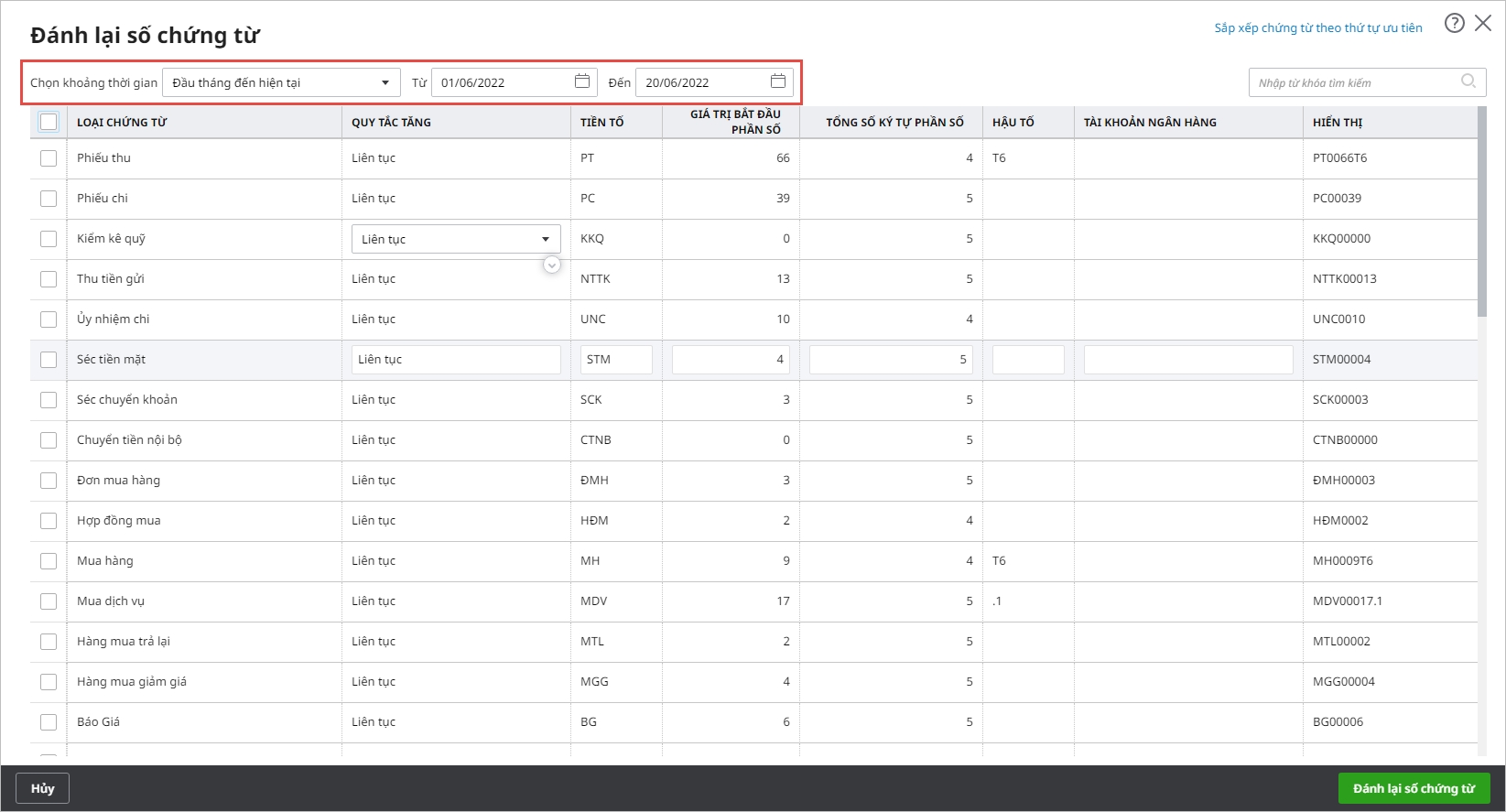Click the search magnifier icon

click(1468, 81)
